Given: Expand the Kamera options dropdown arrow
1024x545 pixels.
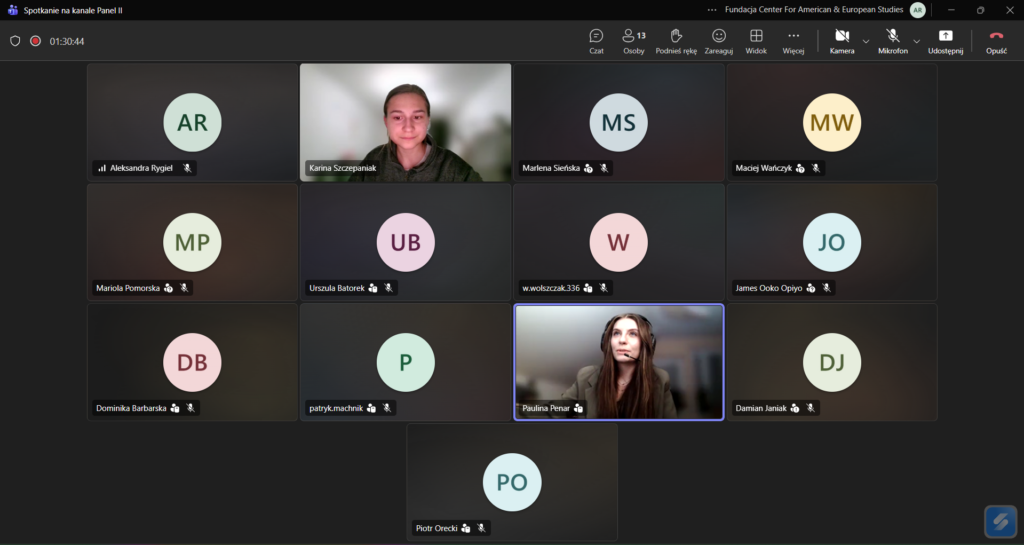Looking at the screenshot, I should click(866, 41).
